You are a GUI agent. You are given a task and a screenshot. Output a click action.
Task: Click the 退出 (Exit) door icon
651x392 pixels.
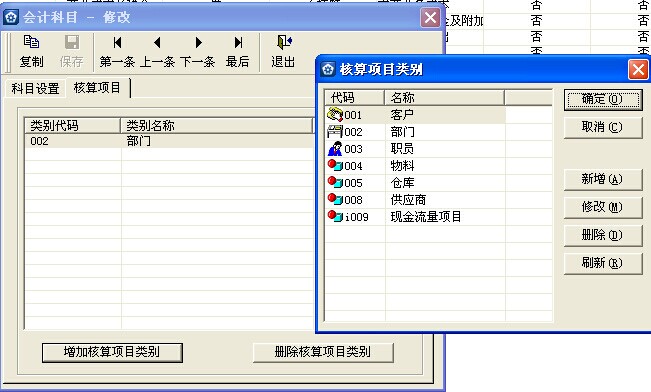point(284,42)
